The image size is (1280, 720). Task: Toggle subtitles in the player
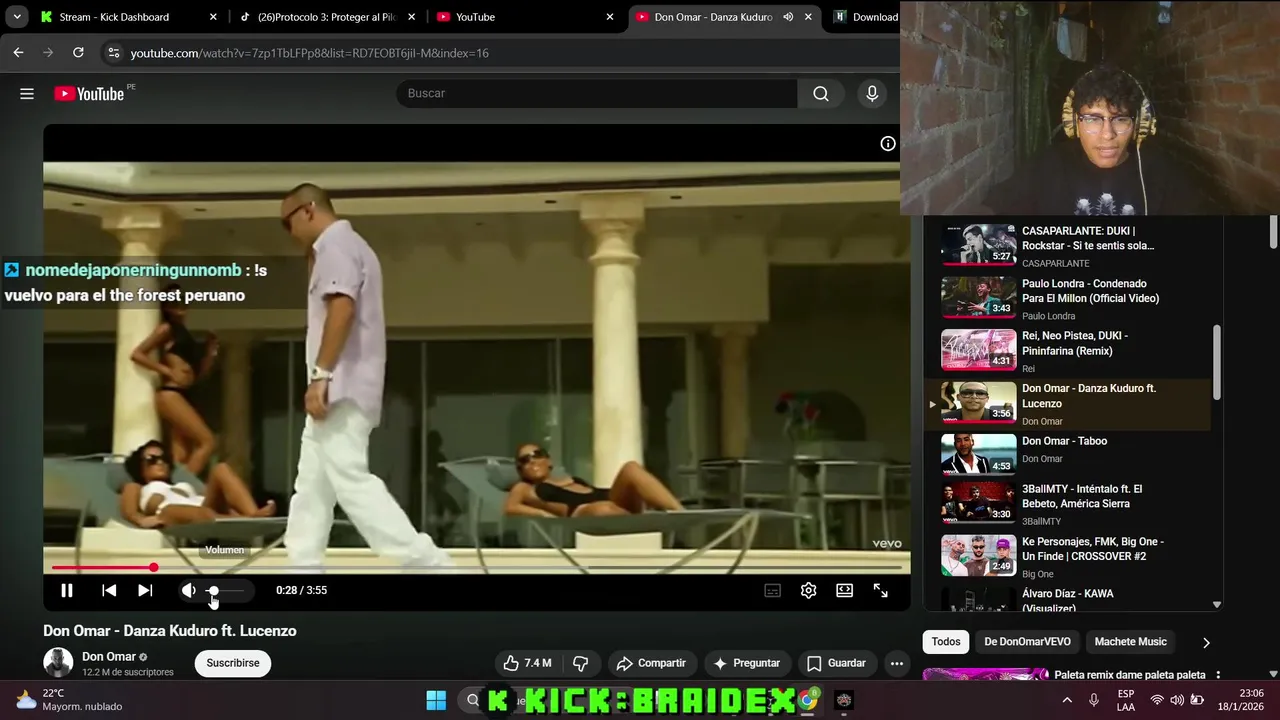[x=772, y=590]
